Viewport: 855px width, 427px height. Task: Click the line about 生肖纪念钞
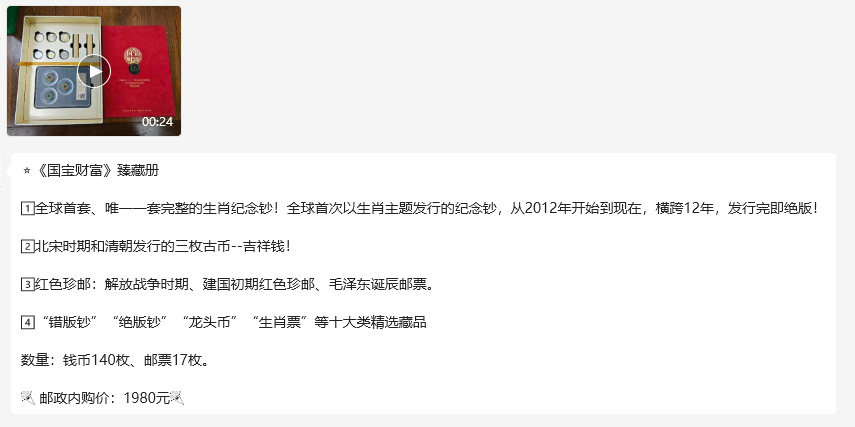[420, 209]
